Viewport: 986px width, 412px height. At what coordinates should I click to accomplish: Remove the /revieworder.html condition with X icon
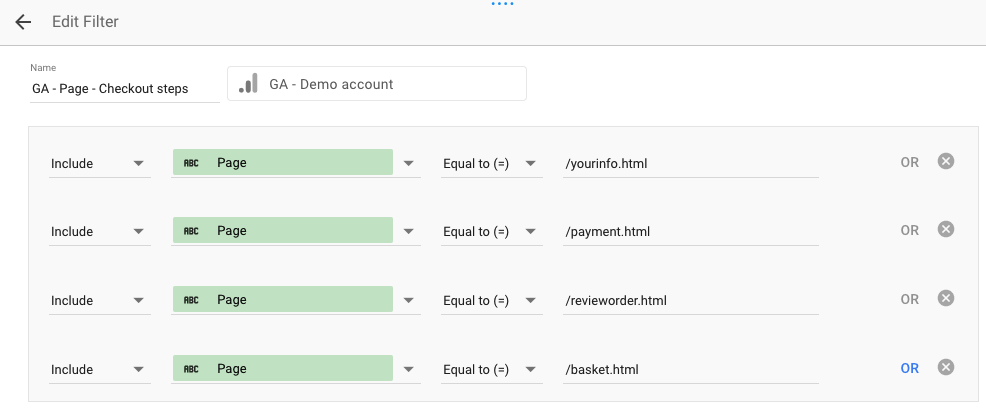946,298
